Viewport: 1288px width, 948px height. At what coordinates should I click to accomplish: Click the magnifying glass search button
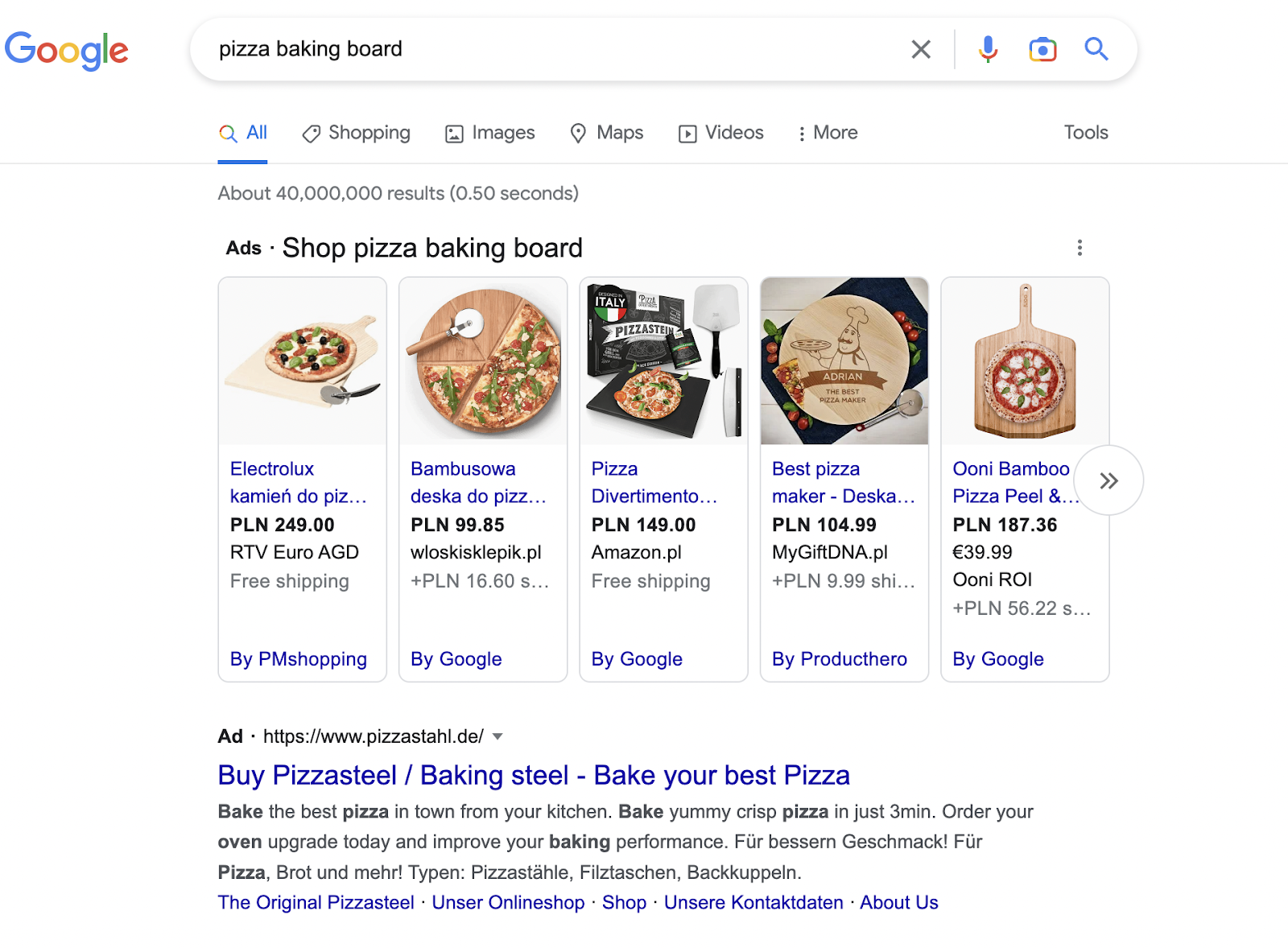[1096, 49]
